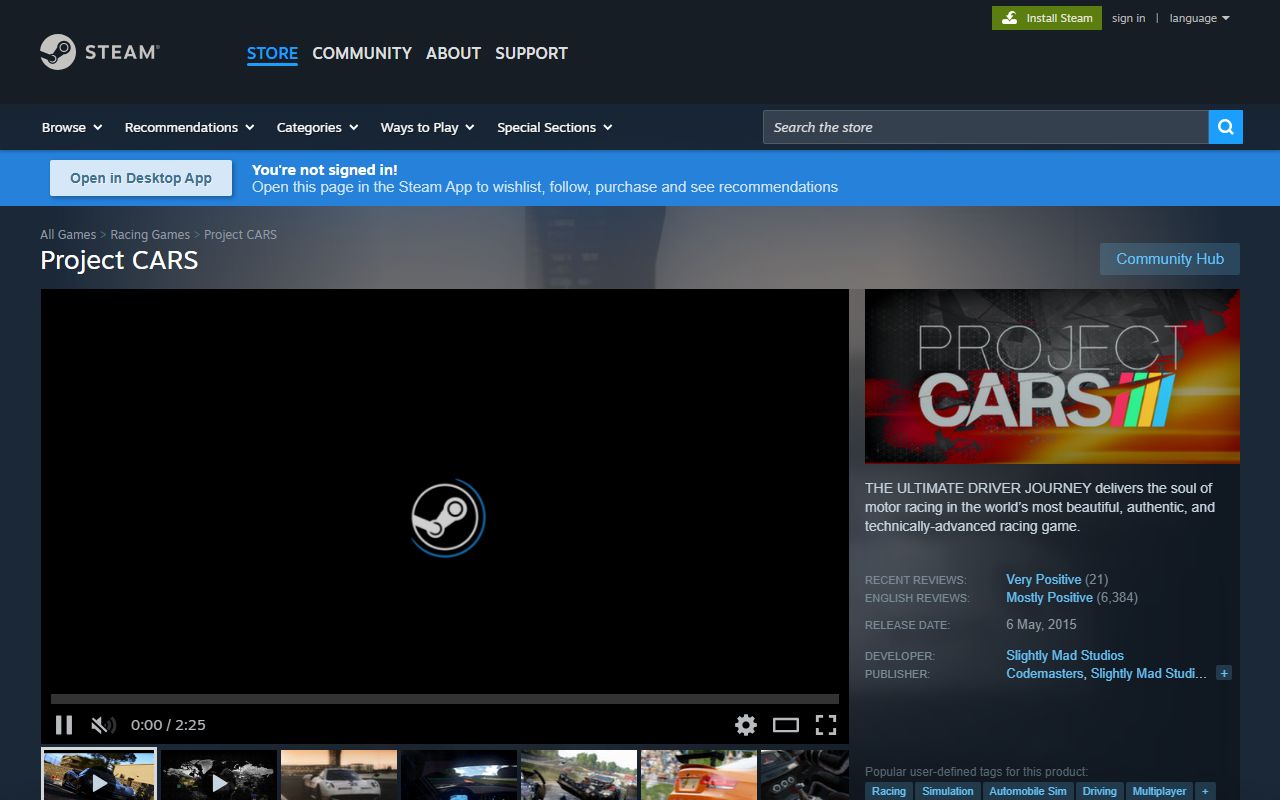This screenshot has height=800, width=1280.
Task: Pause the trailer video
Action: point(63,725)
